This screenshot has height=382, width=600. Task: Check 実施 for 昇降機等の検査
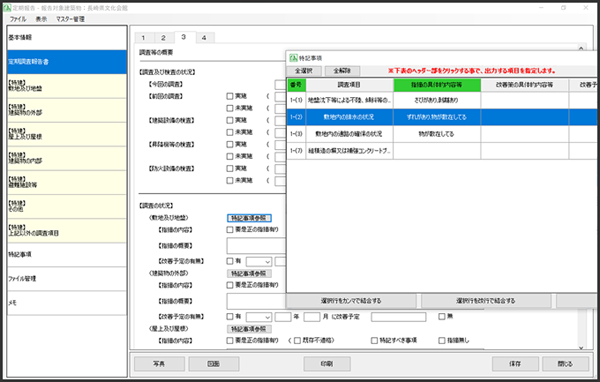click(x=230, y=144)
